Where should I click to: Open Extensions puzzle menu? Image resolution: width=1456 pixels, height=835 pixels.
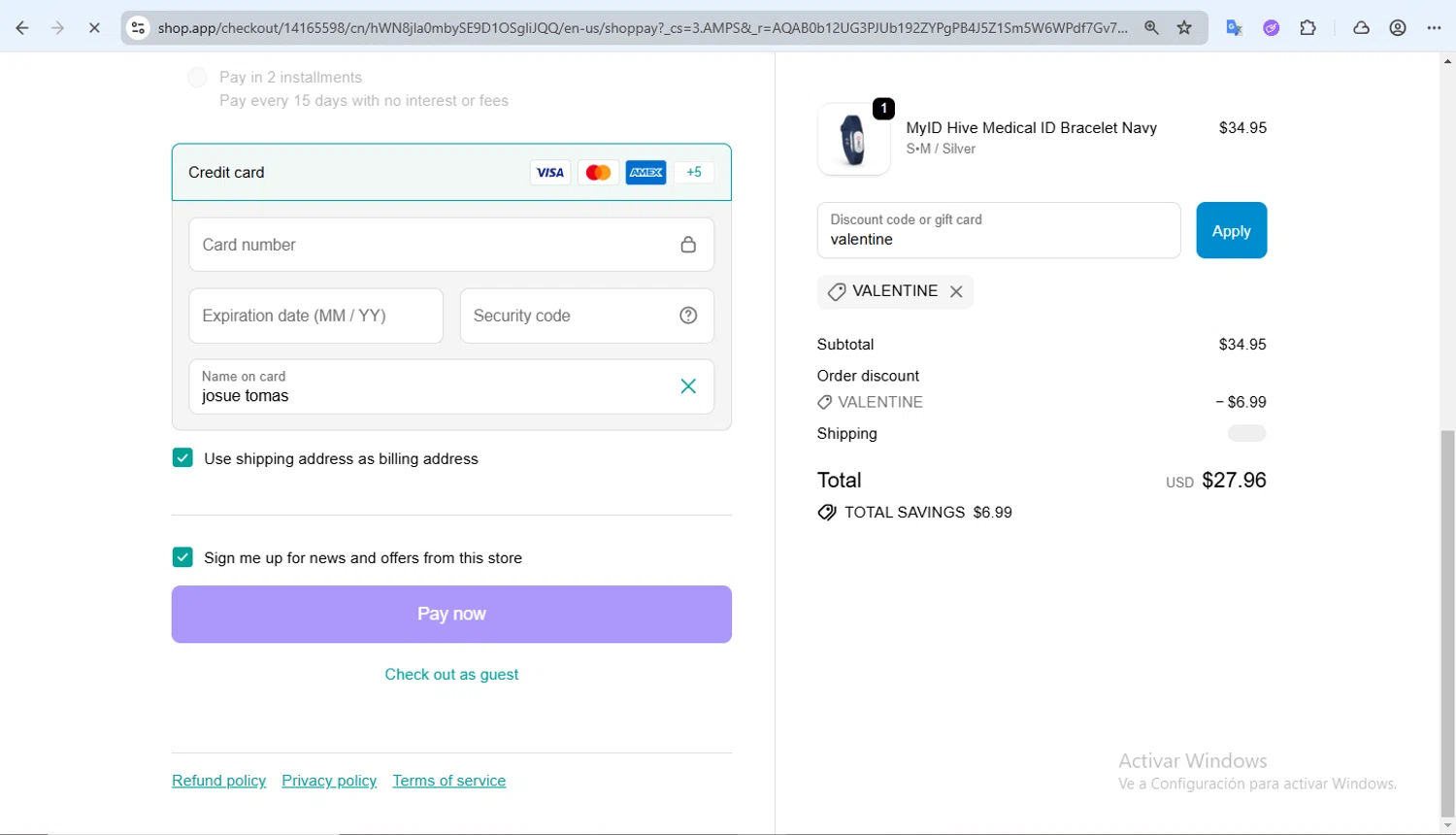[x=1308, y=28]
